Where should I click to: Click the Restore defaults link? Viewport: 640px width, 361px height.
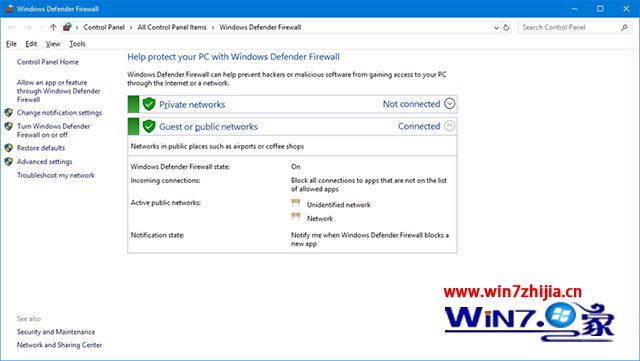coord(41,148)
